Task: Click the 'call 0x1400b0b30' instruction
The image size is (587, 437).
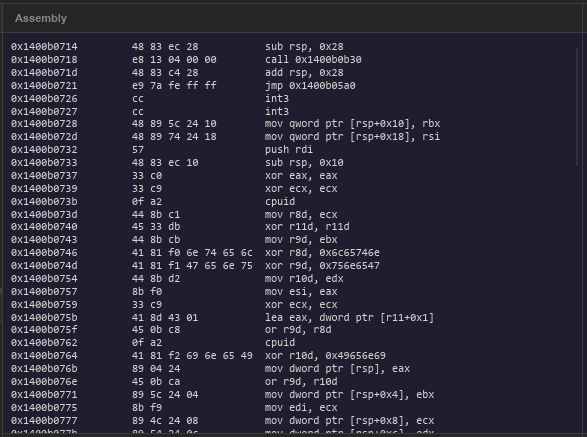Action: [313, 60]
